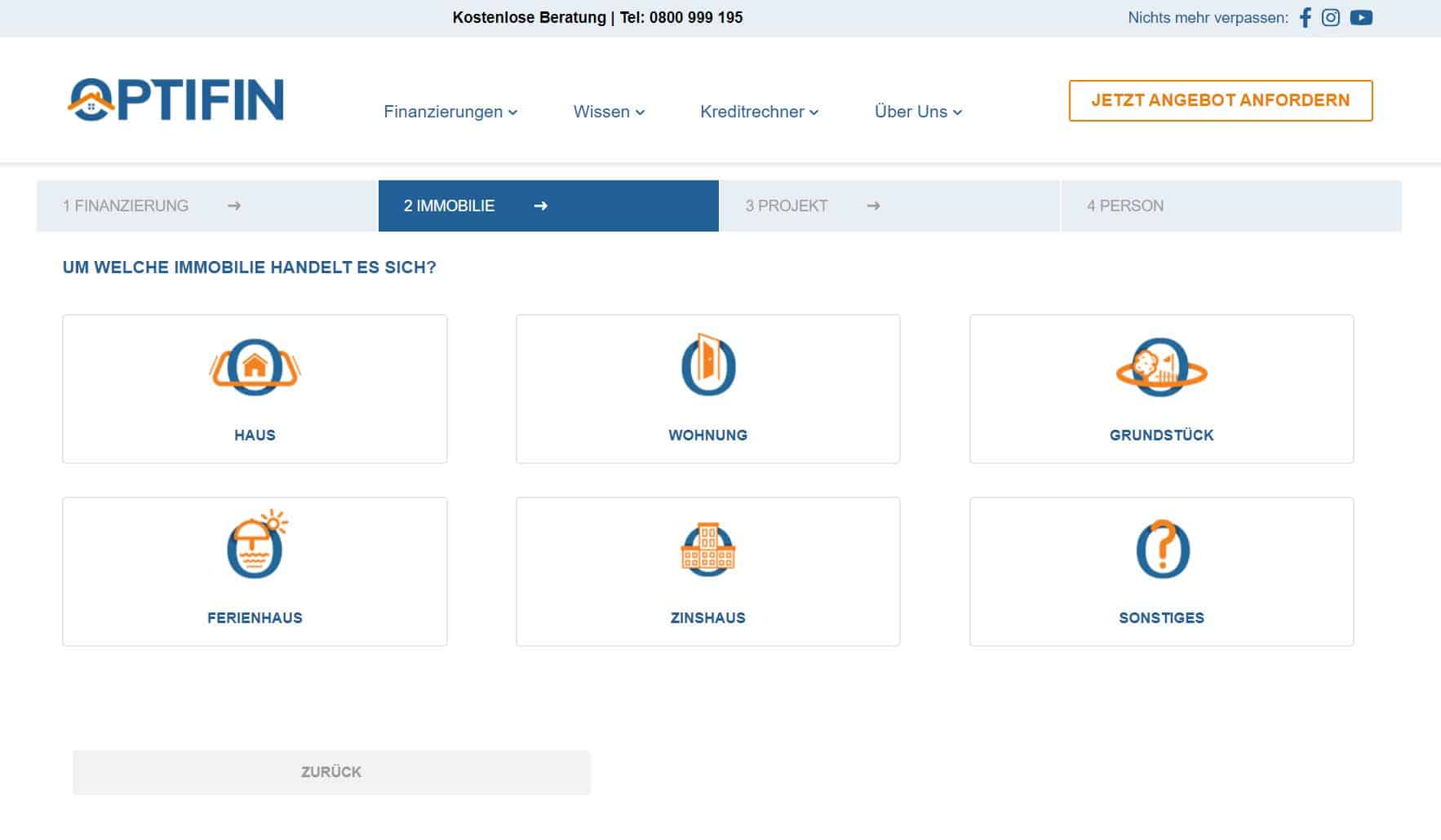Open the Instagram icon link
The width and height of the screenshot is (1441, 840).
pyautogui.click(x=1331, y=17)
